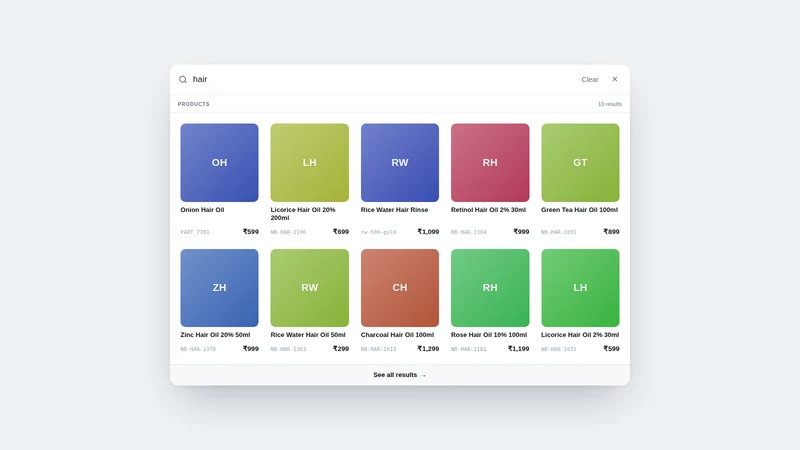Viewport: 800px width, 450px height.
Task: Open the pink RH Retinol thumbnail
Action: (490, 163)
